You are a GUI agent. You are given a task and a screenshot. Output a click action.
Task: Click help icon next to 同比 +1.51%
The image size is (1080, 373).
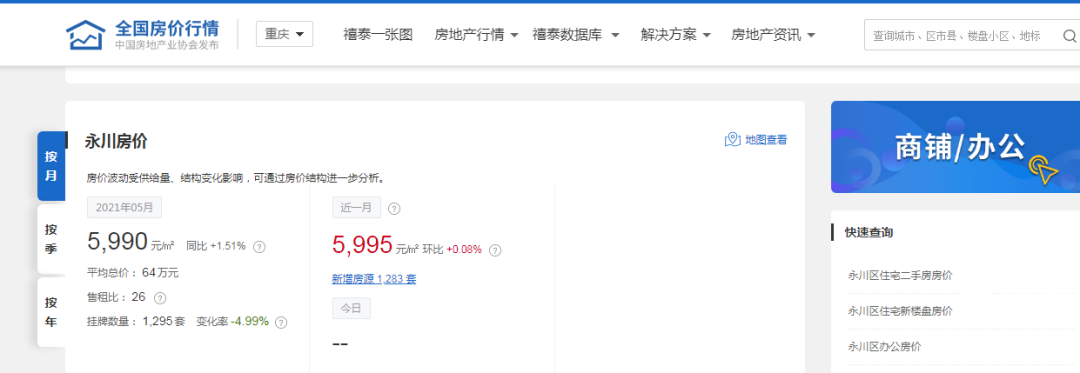tap(259, 246)
